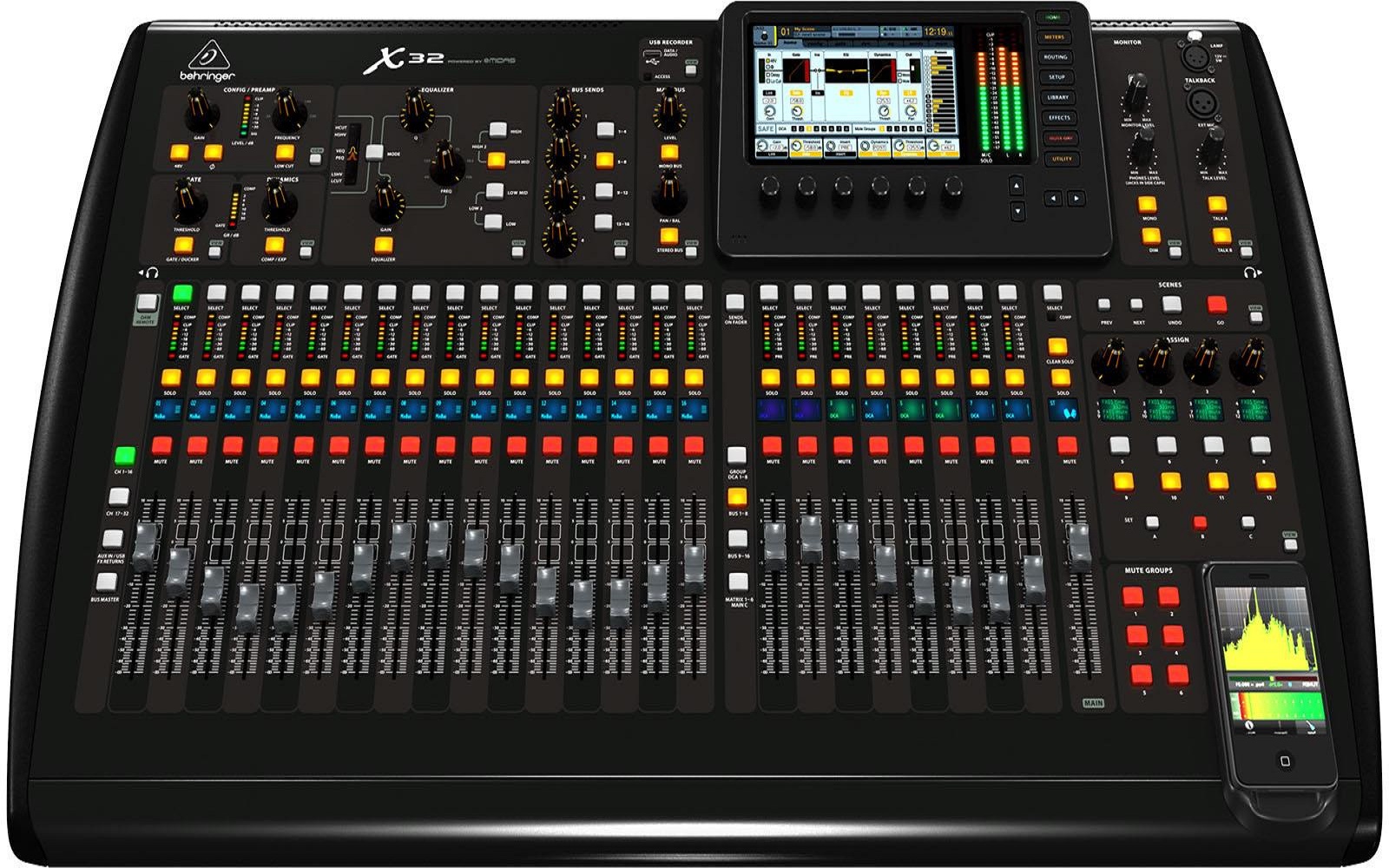Screen dimensions: 1389x868
Task: Click the down arrow navigation button
Action: [x=1017, y=211]
